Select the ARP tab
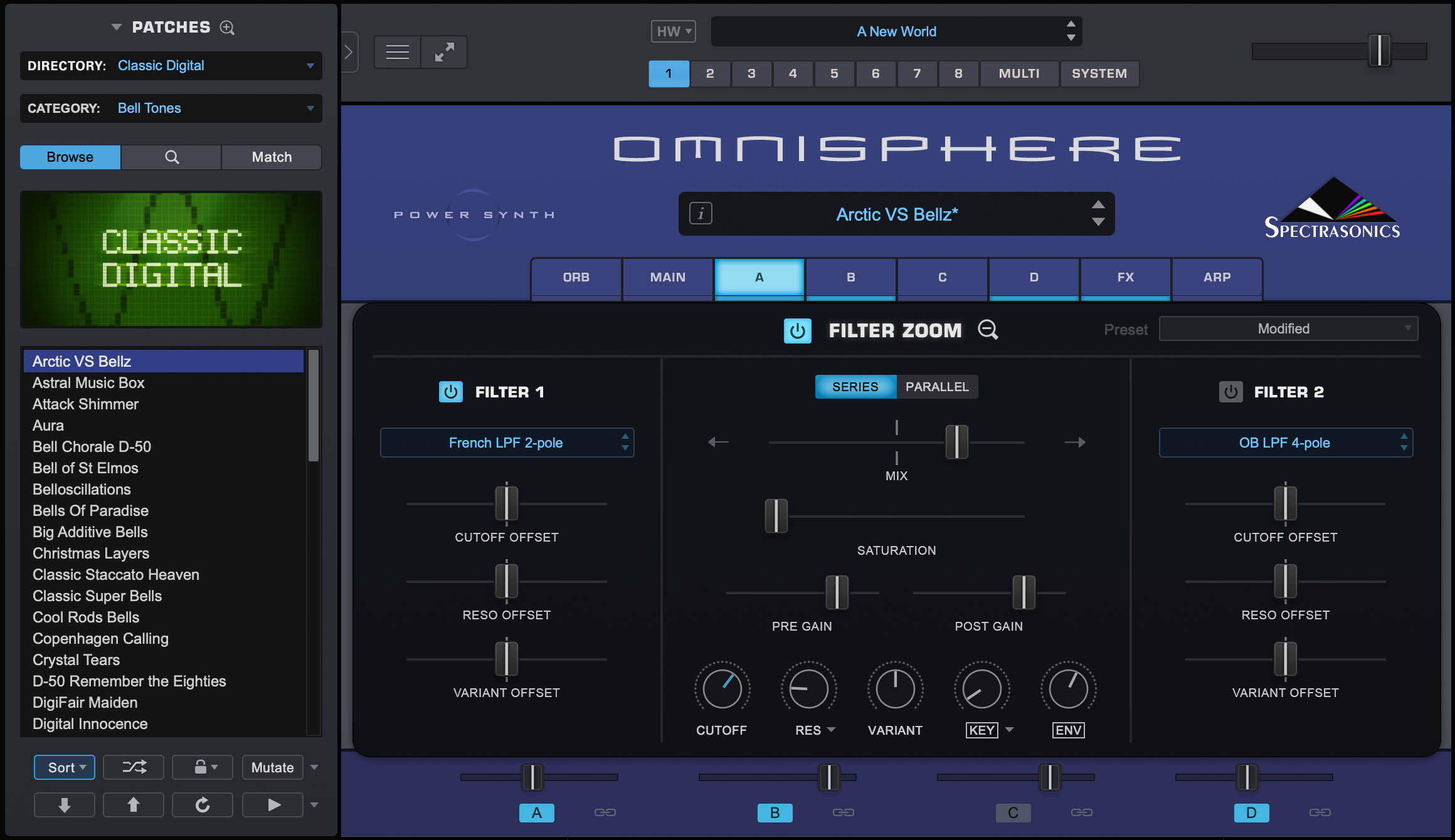 tap(1216, 277)
